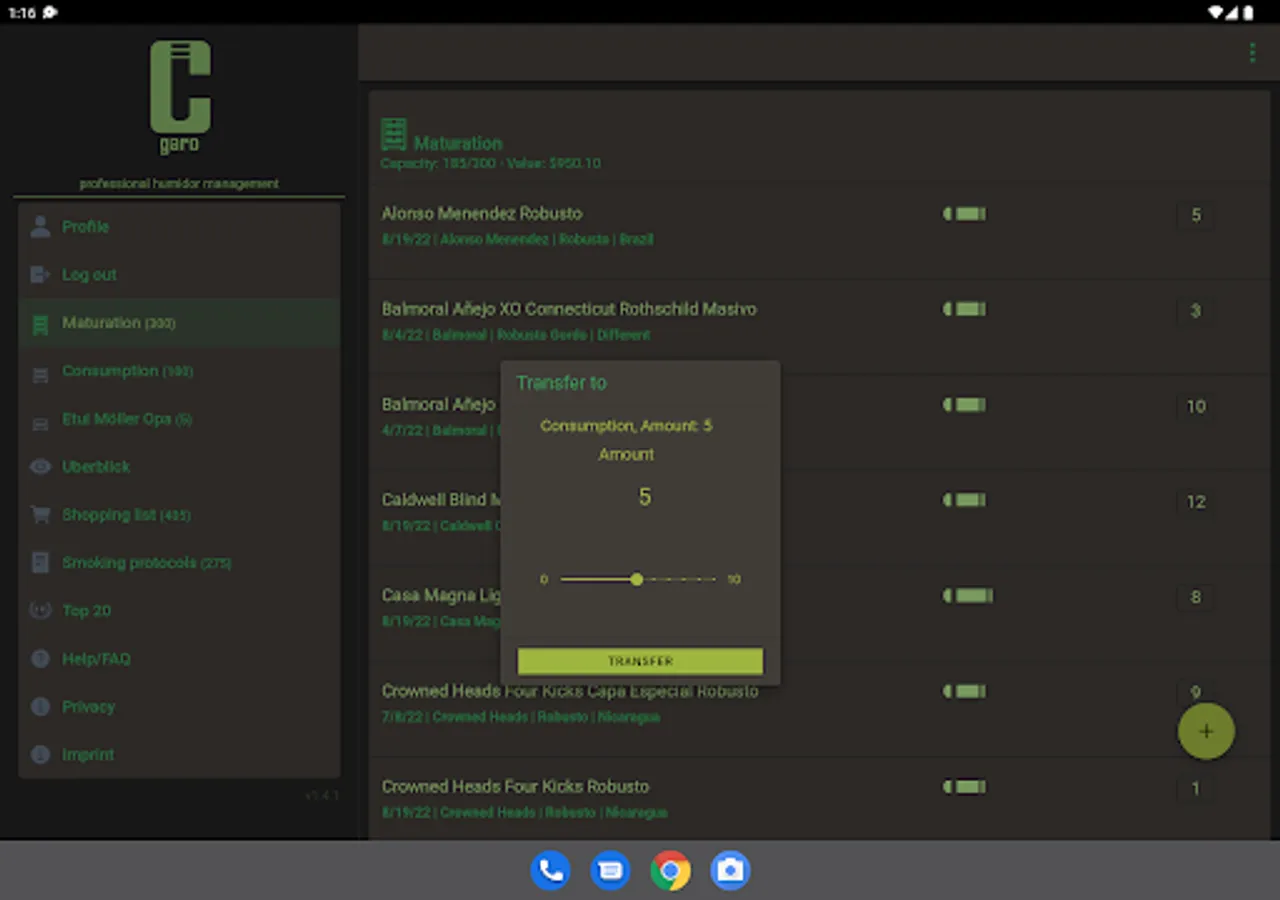Launch Chrome from the dock
This screenshot has height=900, width=1280.
pyautogui.click(x=670, y=870)
